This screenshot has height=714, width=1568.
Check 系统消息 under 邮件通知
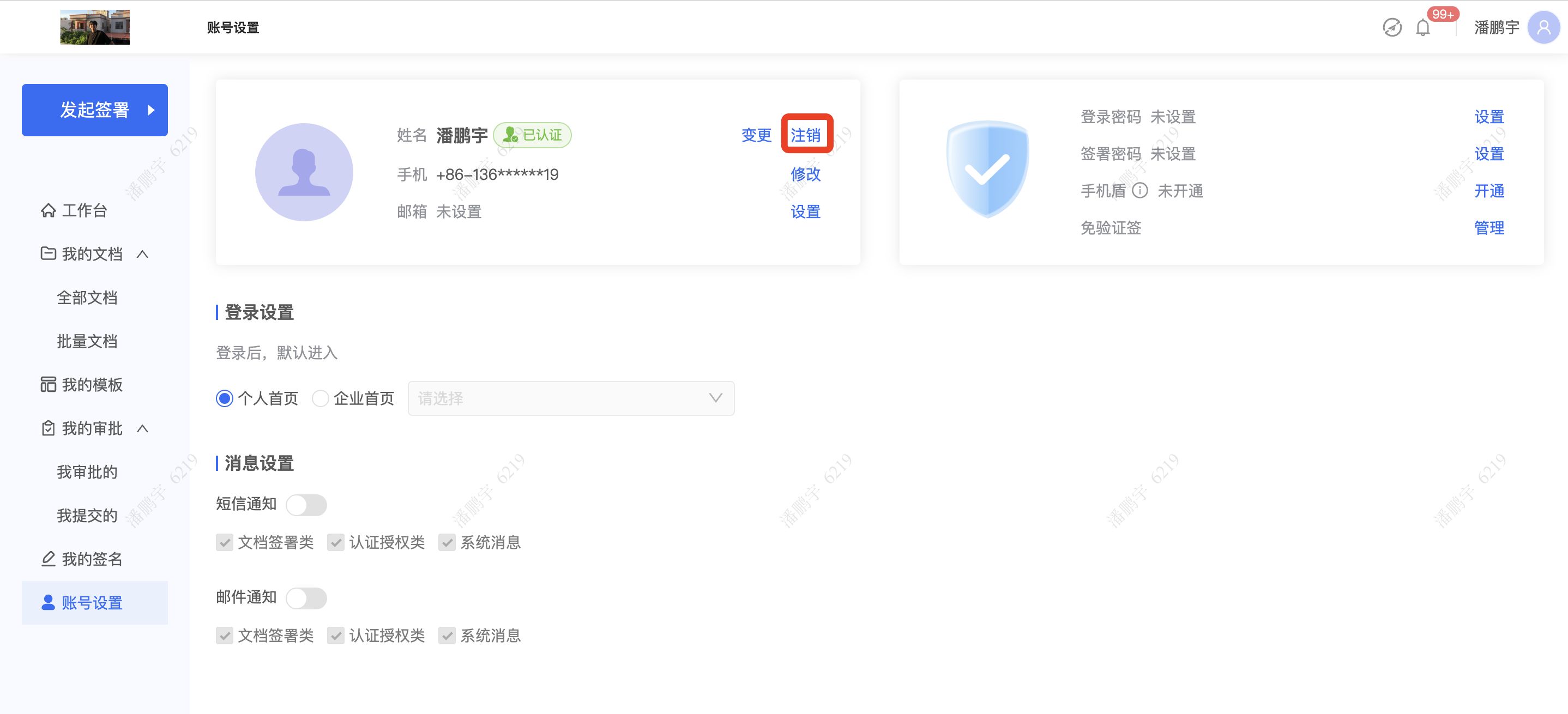tap(448, 636)
